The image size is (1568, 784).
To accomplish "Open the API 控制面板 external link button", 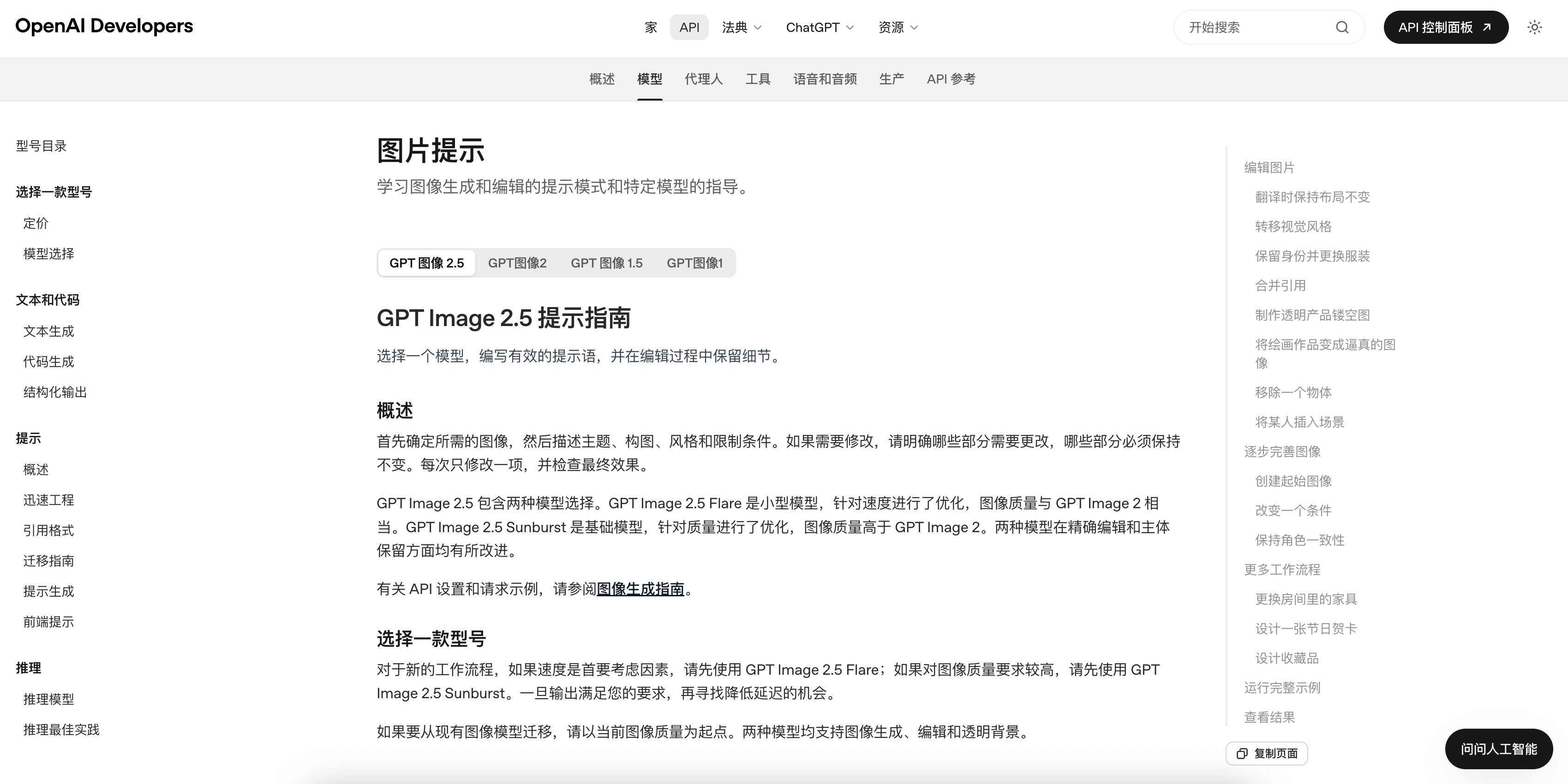I will [x=1446, y=27].
